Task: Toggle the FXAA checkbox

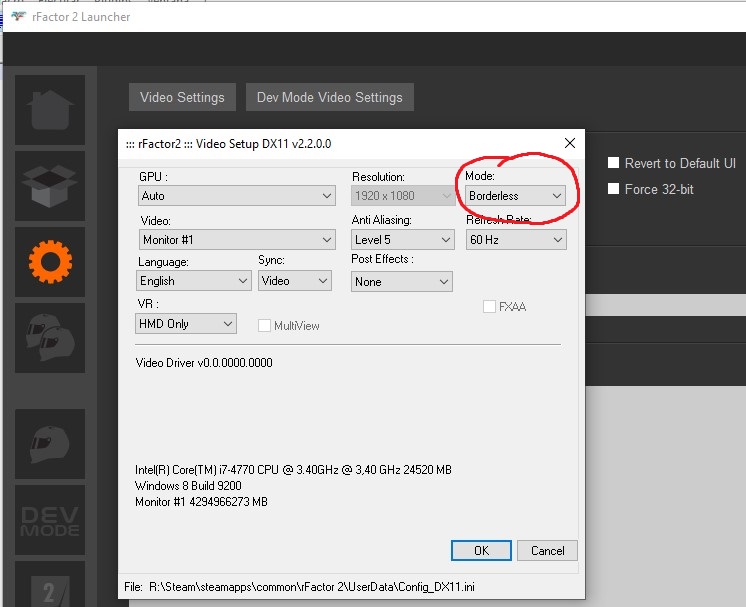Action: [x=489, y=306]
